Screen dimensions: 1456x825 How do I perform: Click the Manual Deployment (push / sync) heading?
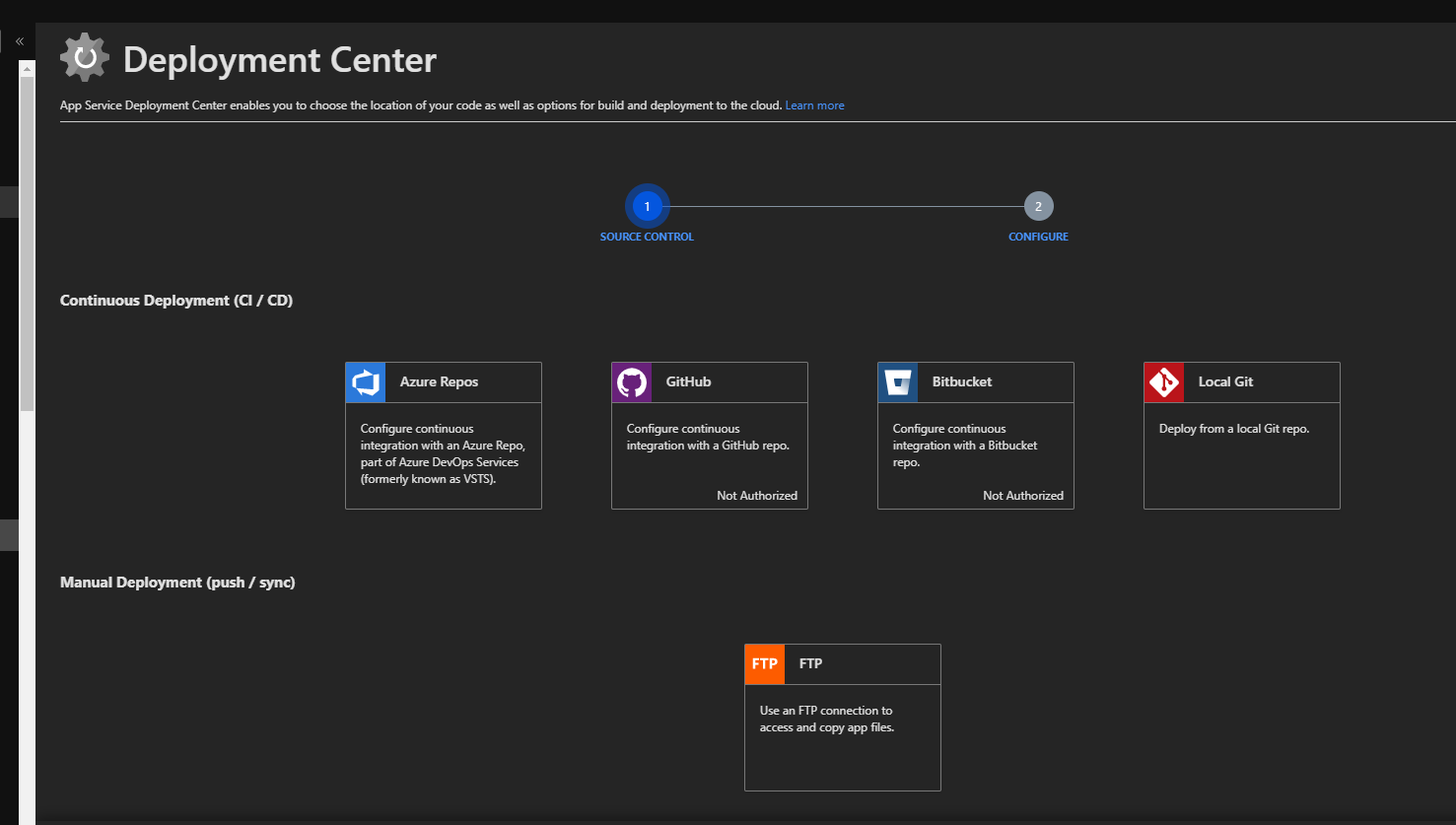[x=177, y=583]
